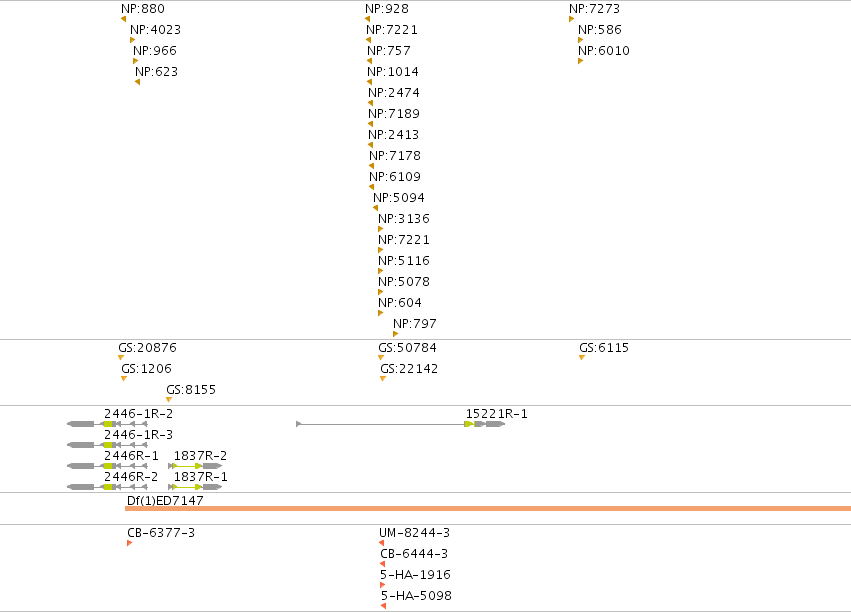Click insertion NP:757

coord(370,61)
